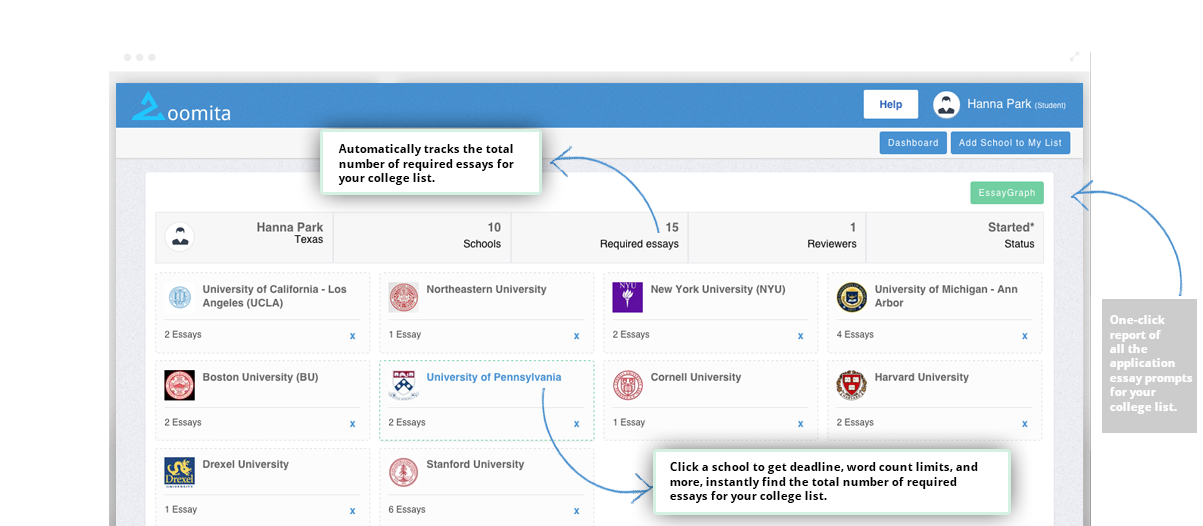The image size is (1203, 526).
Task: Click the 1 Reviewers summary
Action: tap(832, 236)
